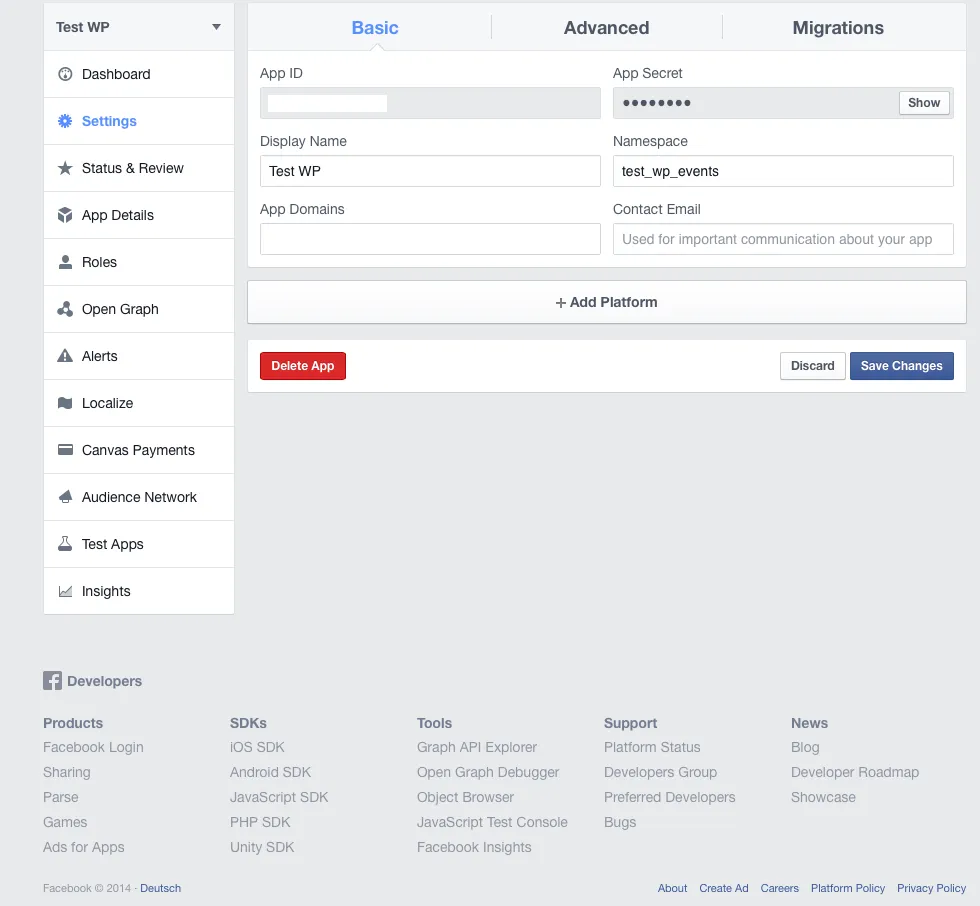The image size is (980, 906).
Task: Click the red Delete App button
Action: (x=302, y=366)
